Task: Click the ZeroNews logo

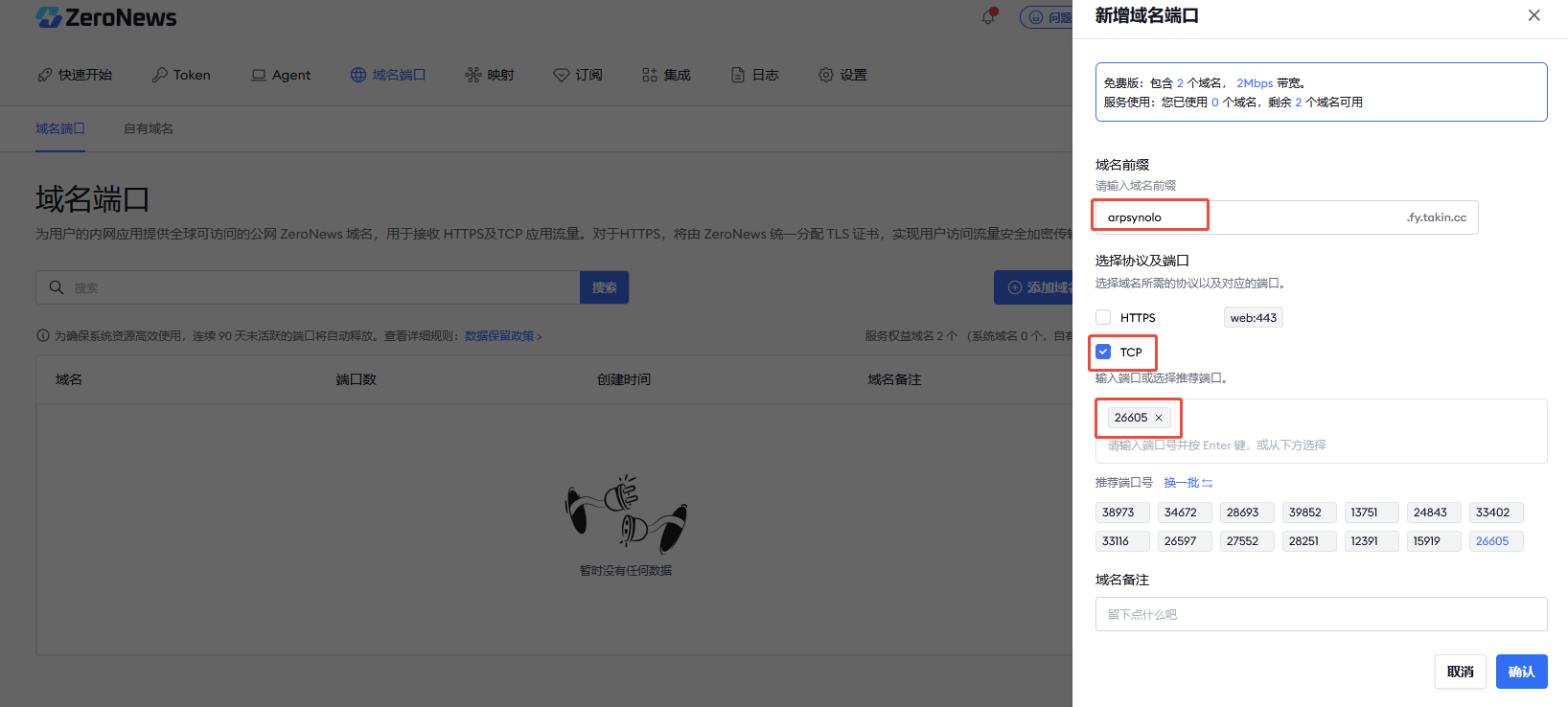Action: pyautogui.click(x=106, y=17)
